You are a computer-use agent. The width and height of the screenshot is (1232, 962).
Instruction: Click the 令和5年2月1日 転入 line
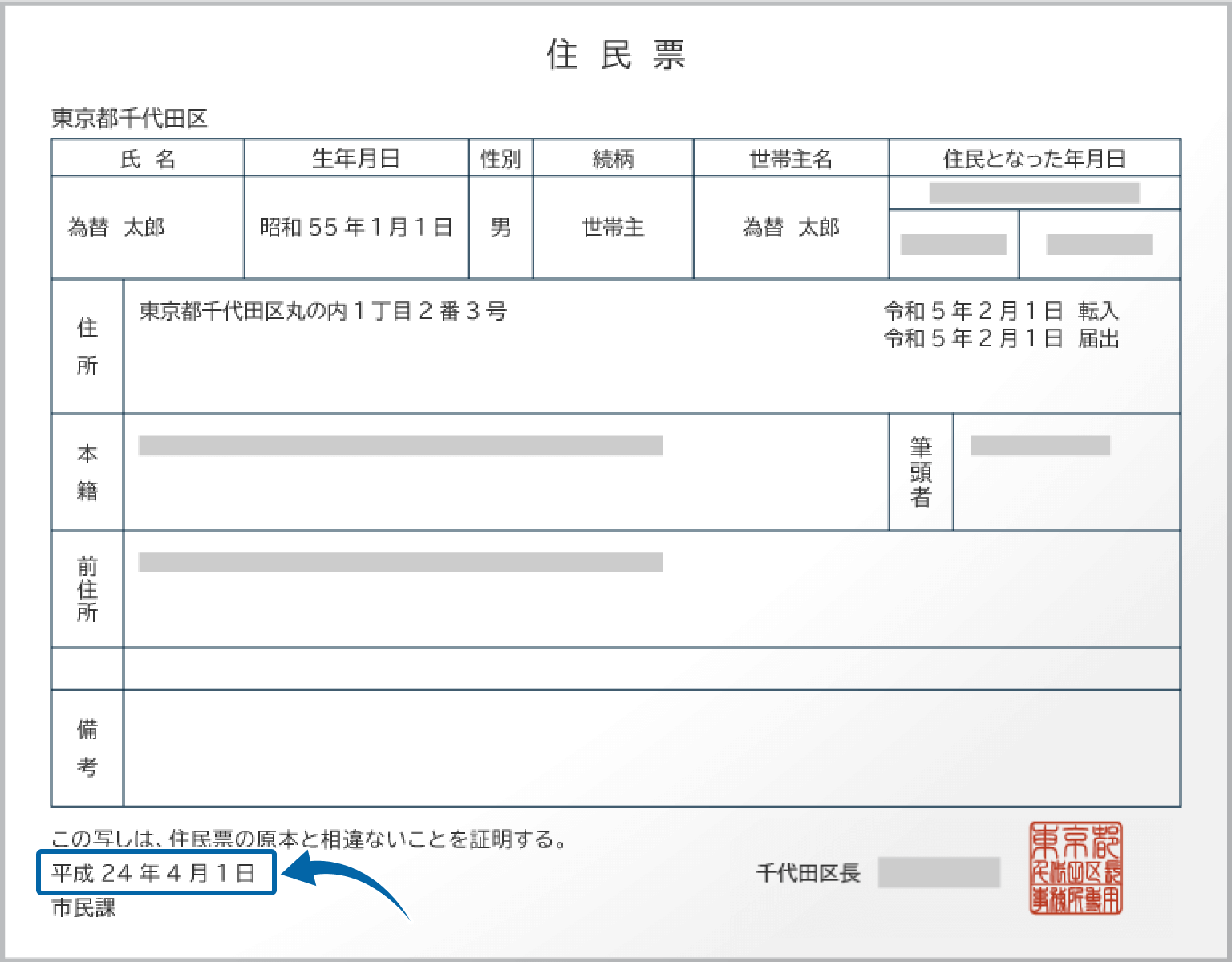1001,310
